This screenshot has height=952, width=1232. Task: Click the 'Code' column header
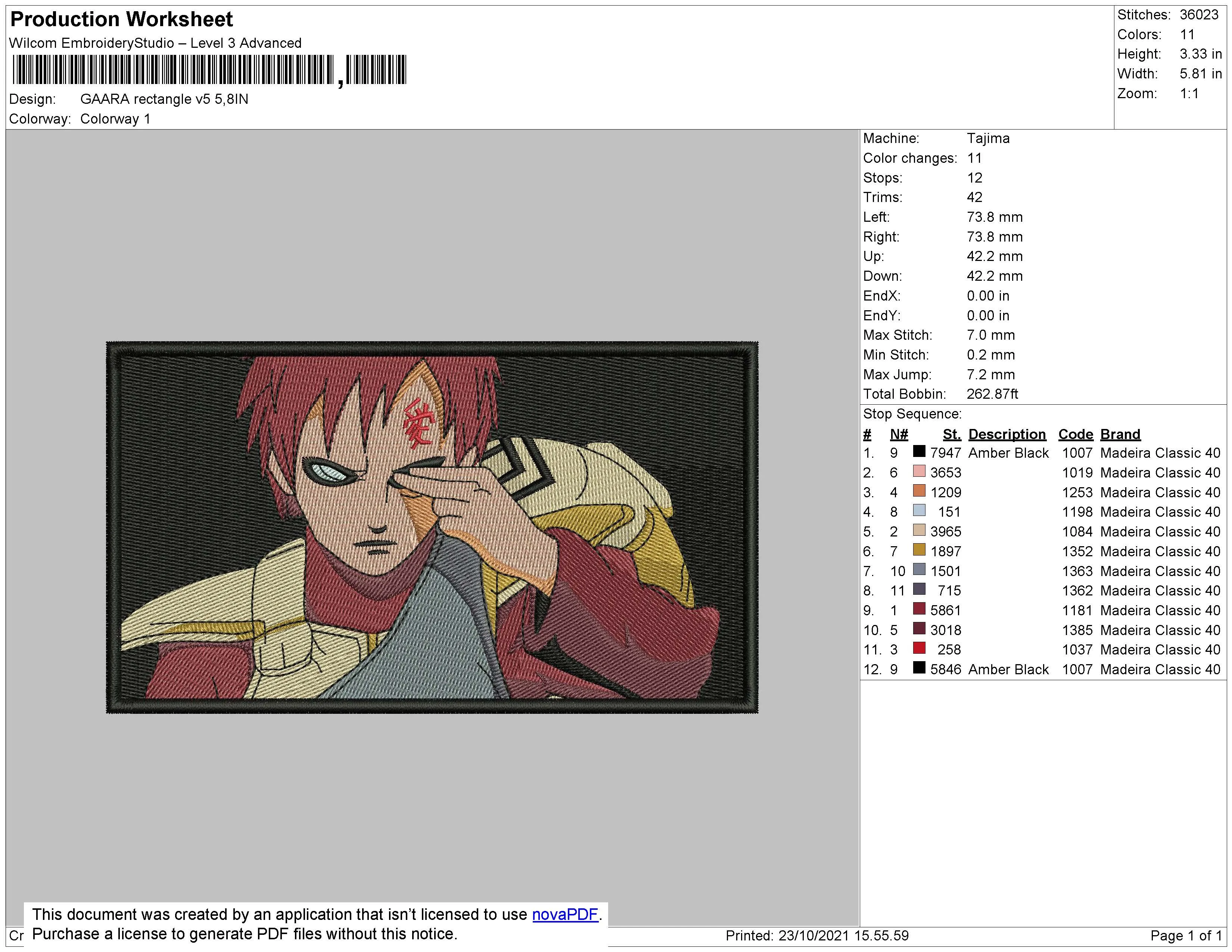pyautogui.click(x=1075, y=434)
